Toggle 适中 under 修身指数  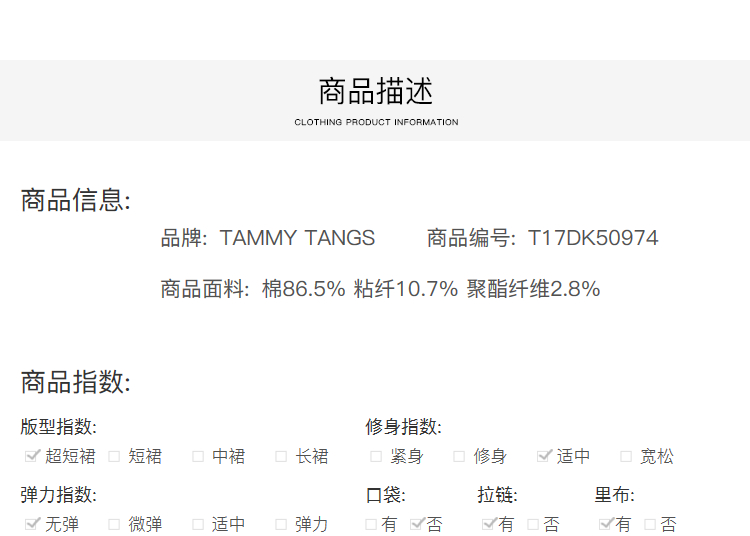(544, 456)
